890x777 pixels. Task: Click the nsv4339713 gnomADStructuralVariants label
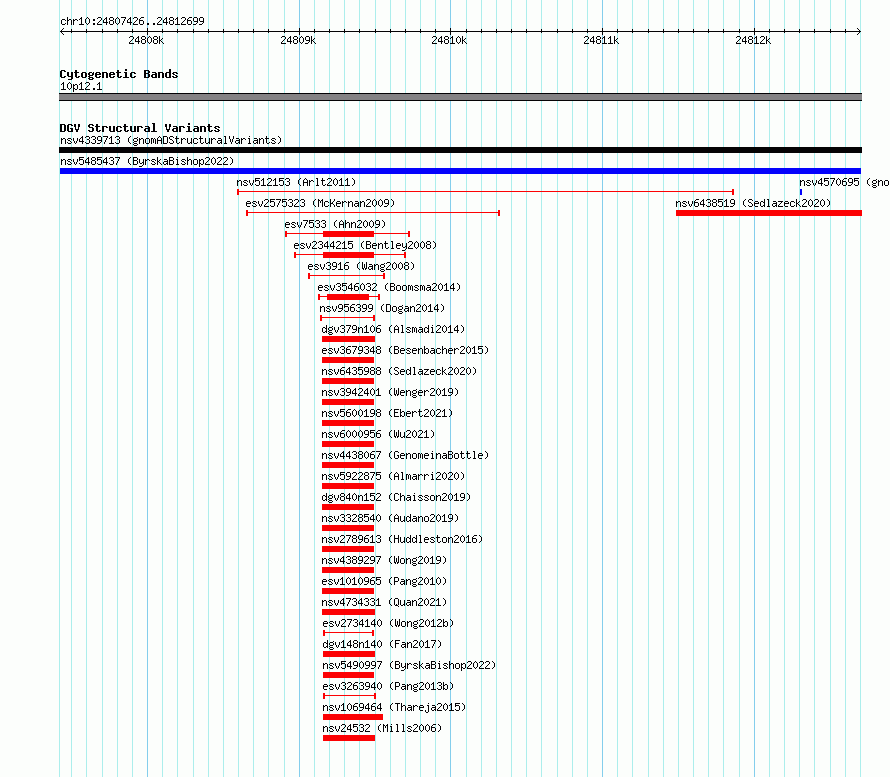point(171,140)
